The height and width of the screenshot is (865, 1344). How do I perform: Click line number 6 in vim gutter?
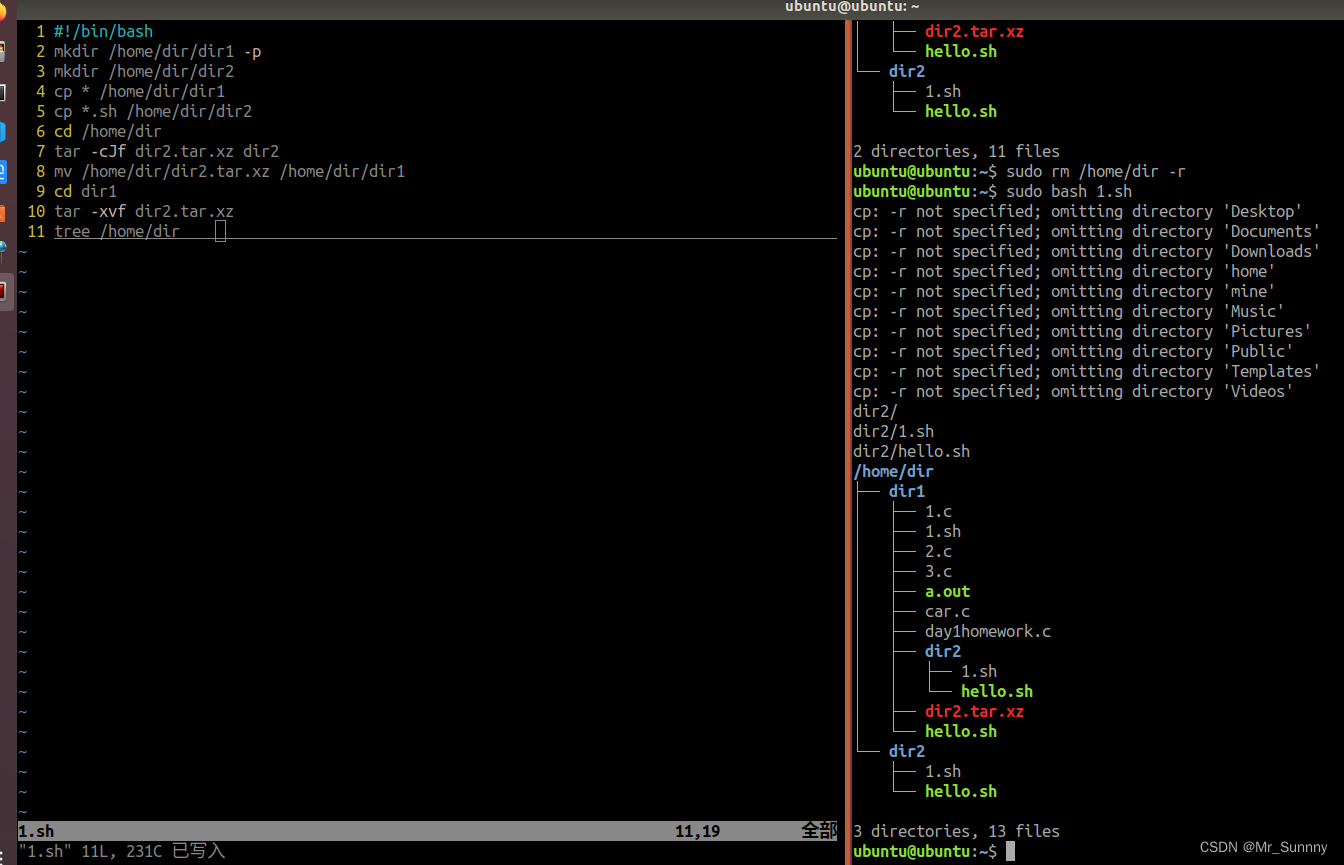(x=40, y=131)
